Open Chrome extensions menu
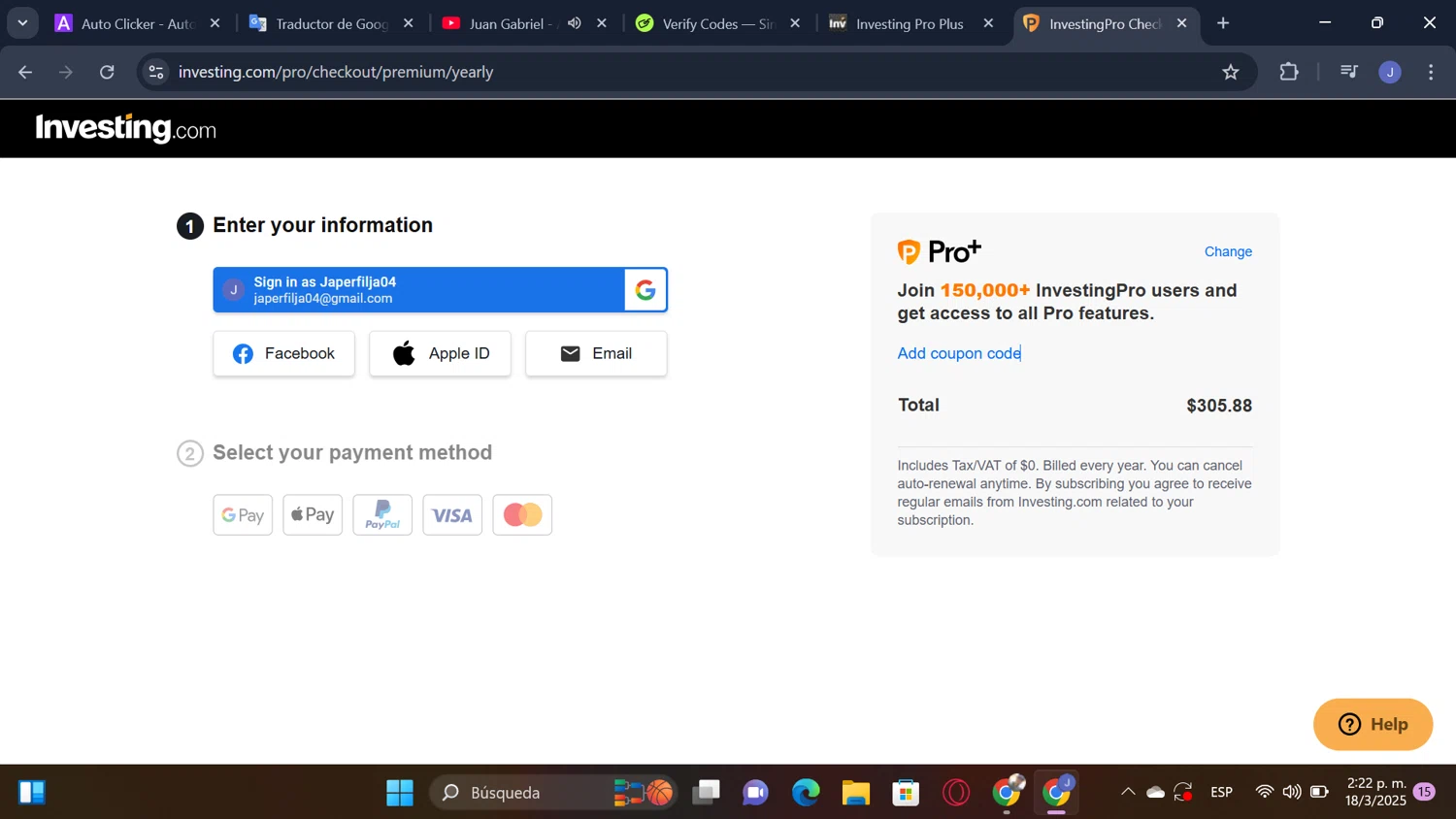 point(1289,72)
